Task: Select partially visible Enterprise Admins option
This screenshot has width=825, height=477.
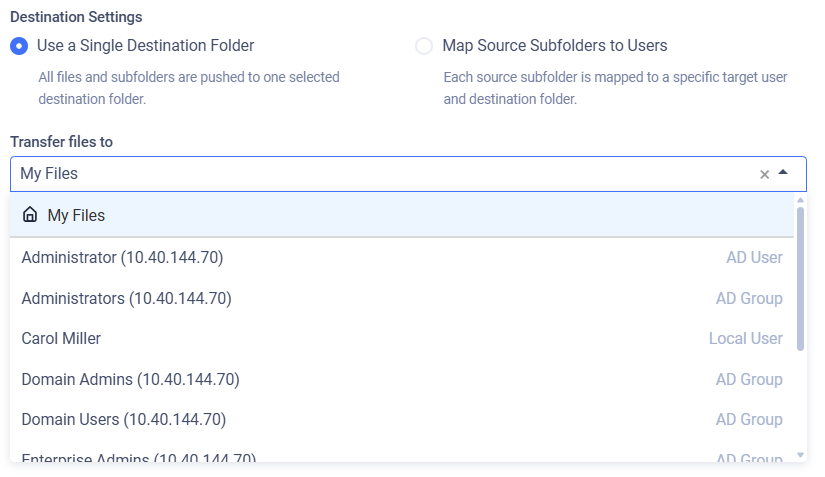Action: pos(401,455)
